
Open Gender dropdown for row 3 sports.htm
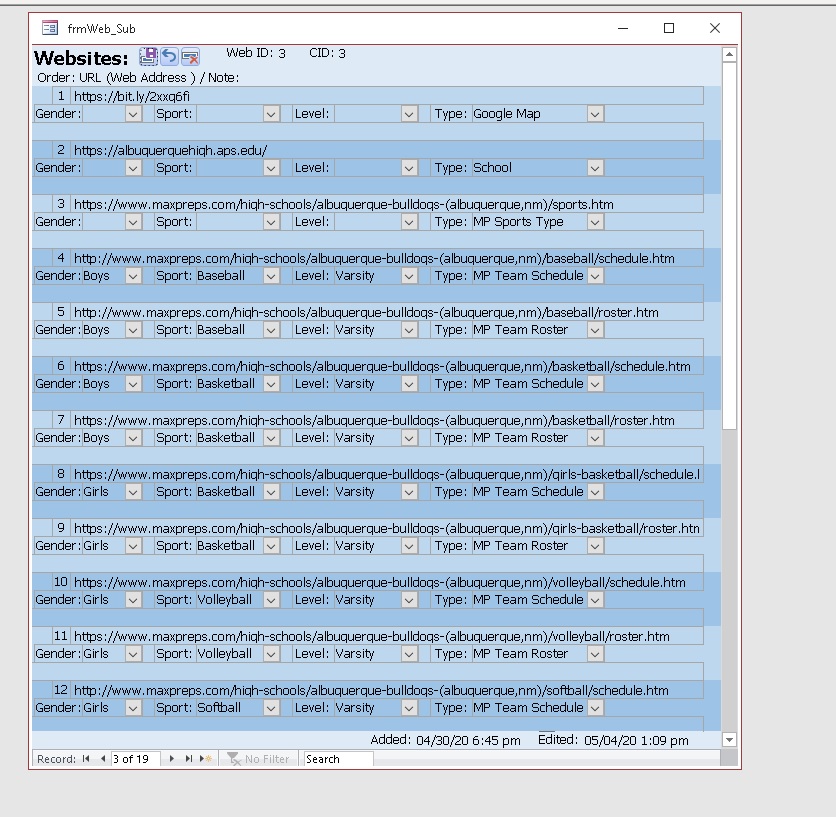133,222
